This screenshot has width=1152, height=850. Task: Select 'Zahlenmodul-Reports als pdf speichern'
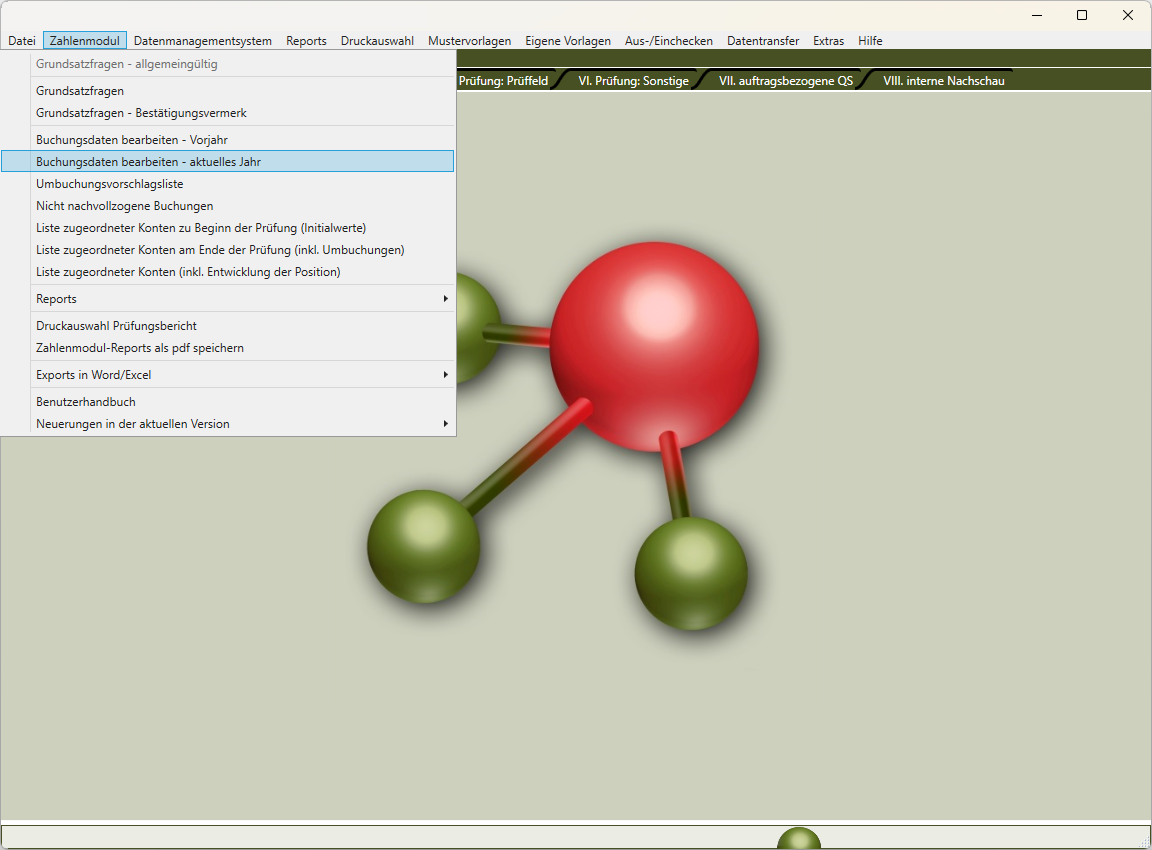tap(140, 347)
